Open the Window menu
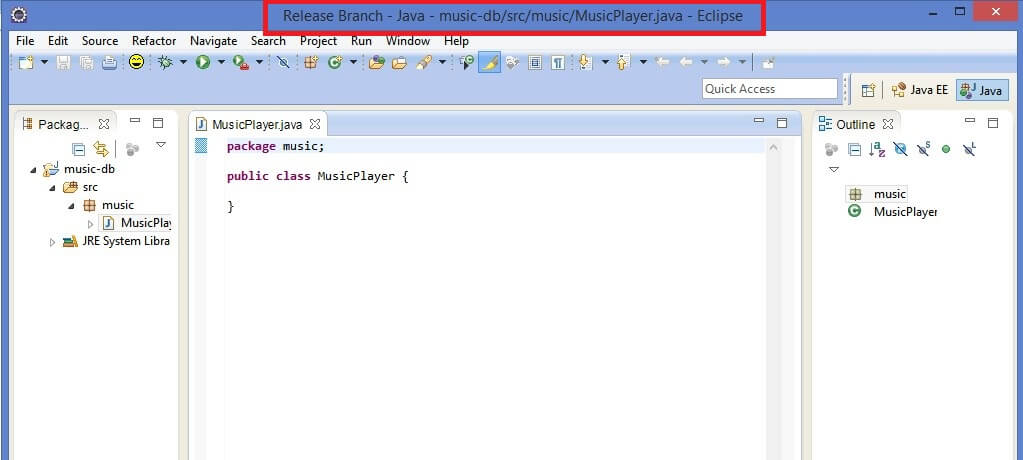Viewport: 1023px width, 460px height. pyautogui.click(x=408, y=40)
